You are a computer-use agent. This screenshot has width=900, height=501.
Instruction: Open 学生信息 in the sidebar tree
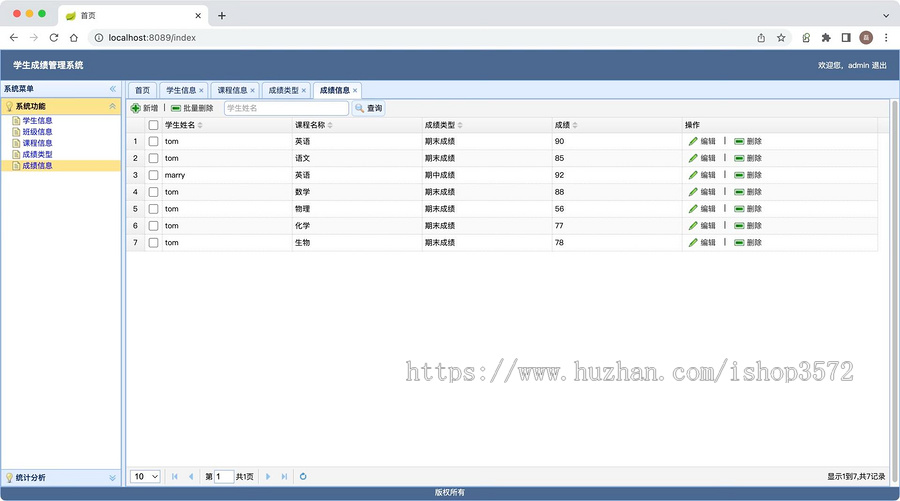click(37, 121)
